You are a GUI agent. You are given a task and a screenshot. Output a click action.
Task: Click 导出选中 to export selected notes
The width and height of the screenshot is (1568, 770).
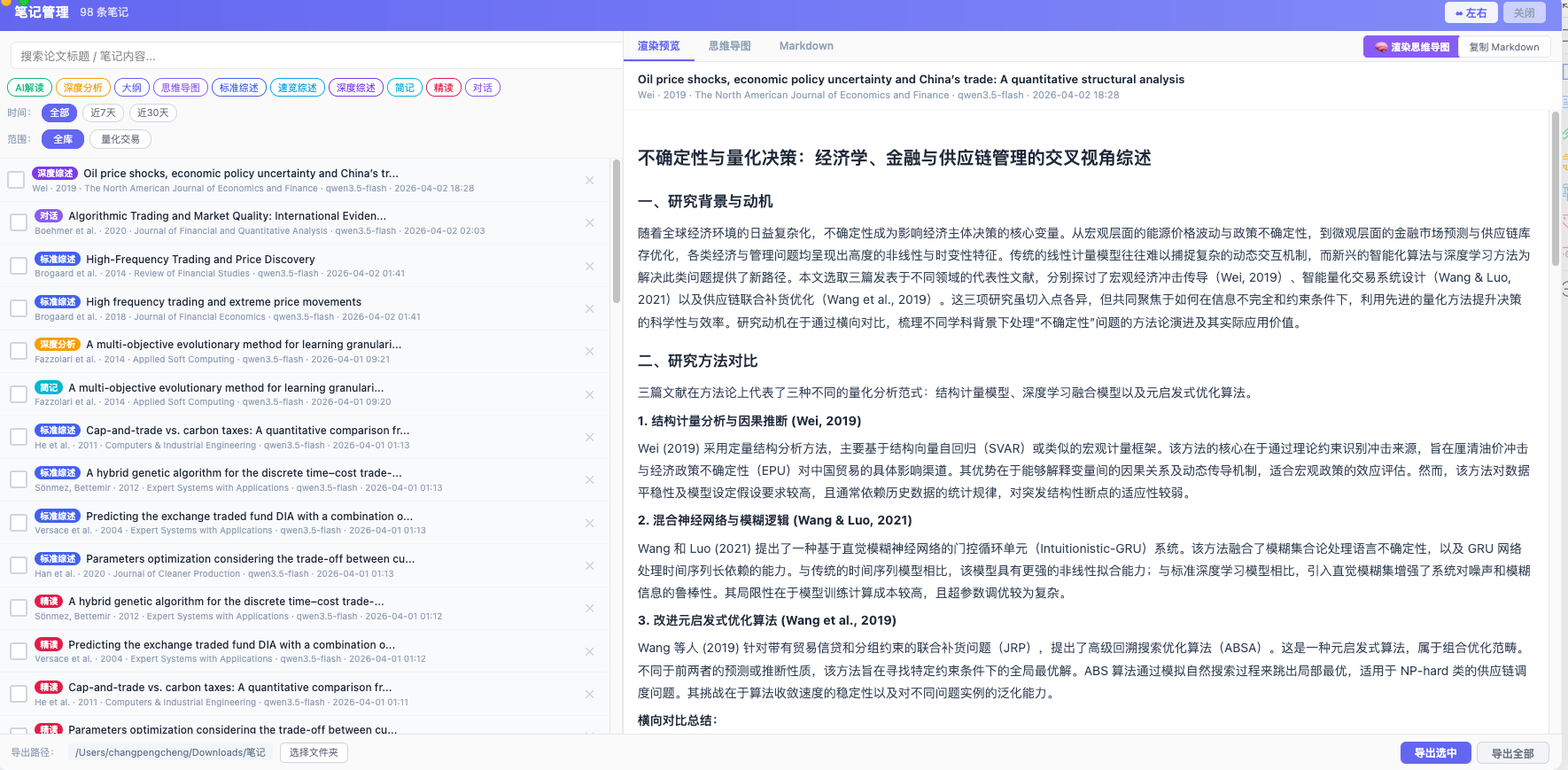(x=1435, y=753)
